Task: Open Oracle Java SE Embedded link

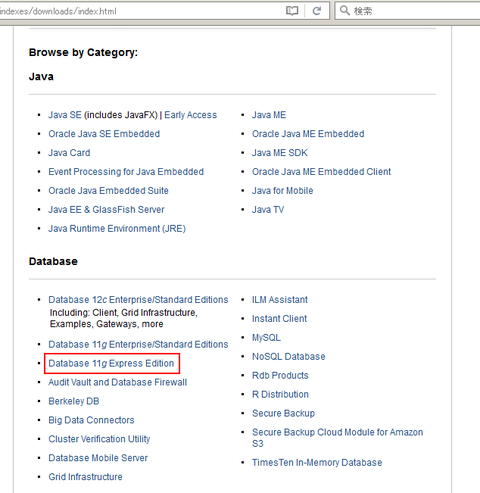Action: coord(104,134)
